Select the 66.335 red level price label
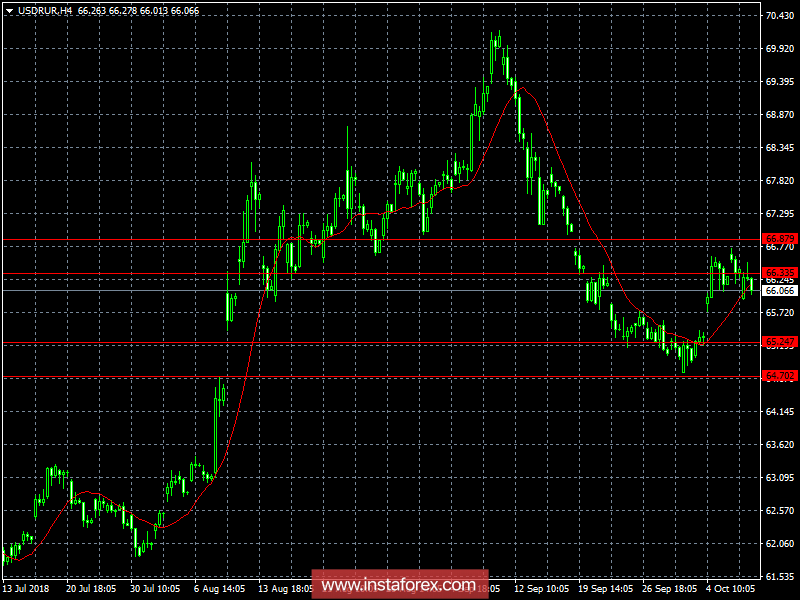Viewport: 800px width, 600px height. (780, 273)
